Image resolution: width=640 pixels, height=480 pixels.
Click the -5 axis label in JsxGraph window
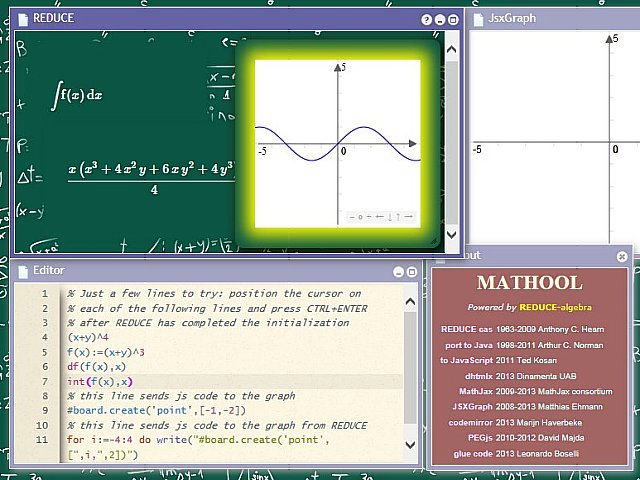click(x=477, y=149)
